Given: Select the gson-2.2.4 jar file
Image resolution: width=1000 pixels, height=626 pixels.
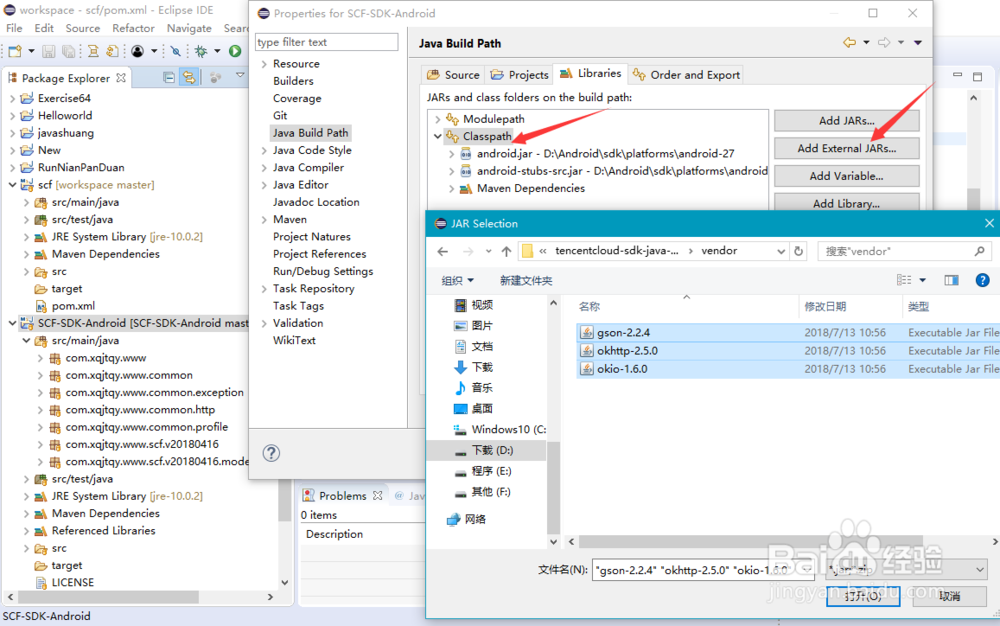Looking at the screenshot, I should coord(623,333).
